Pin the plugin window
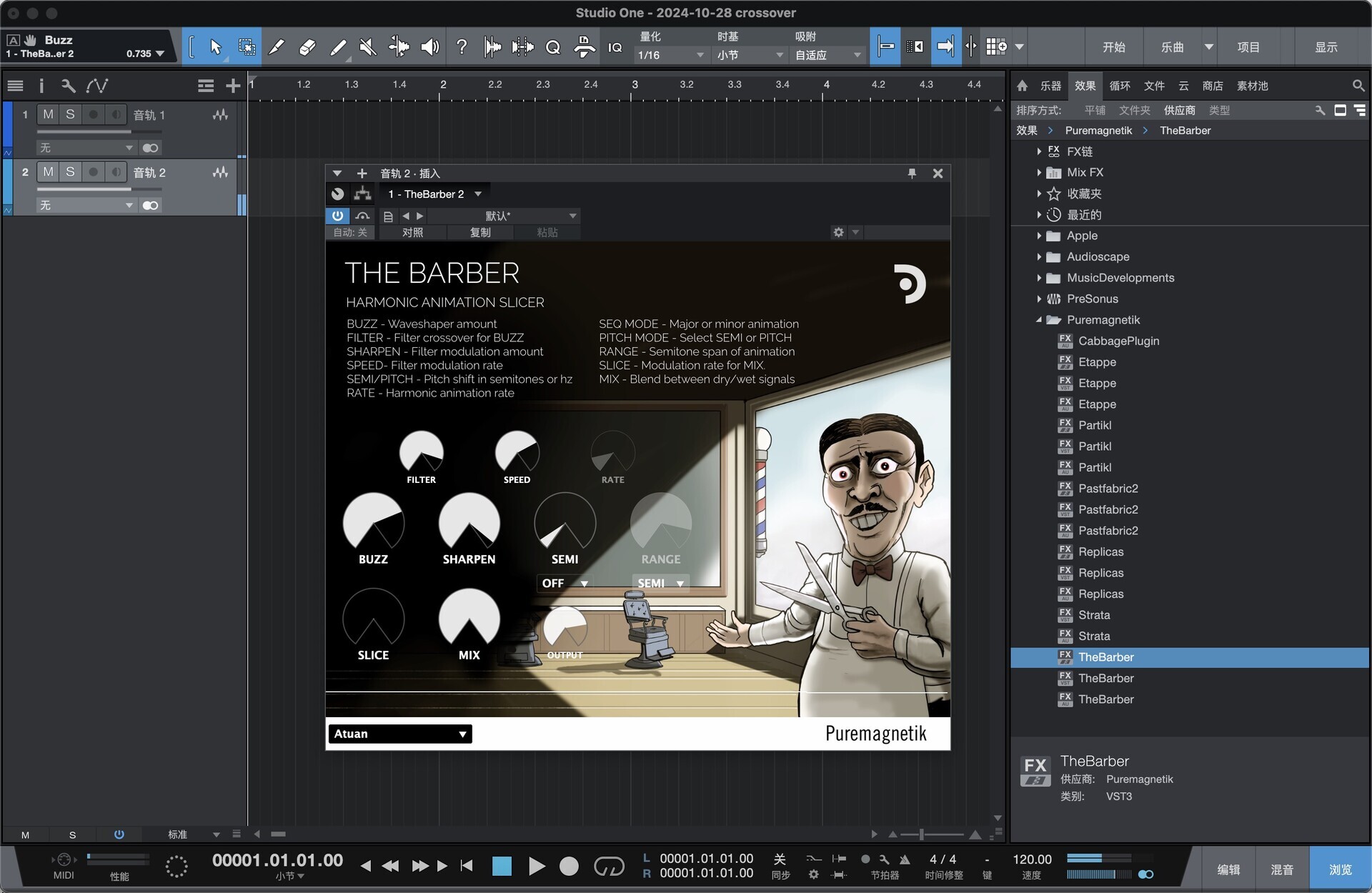This screenshot has height=893, width=1372. pos(912,174)
